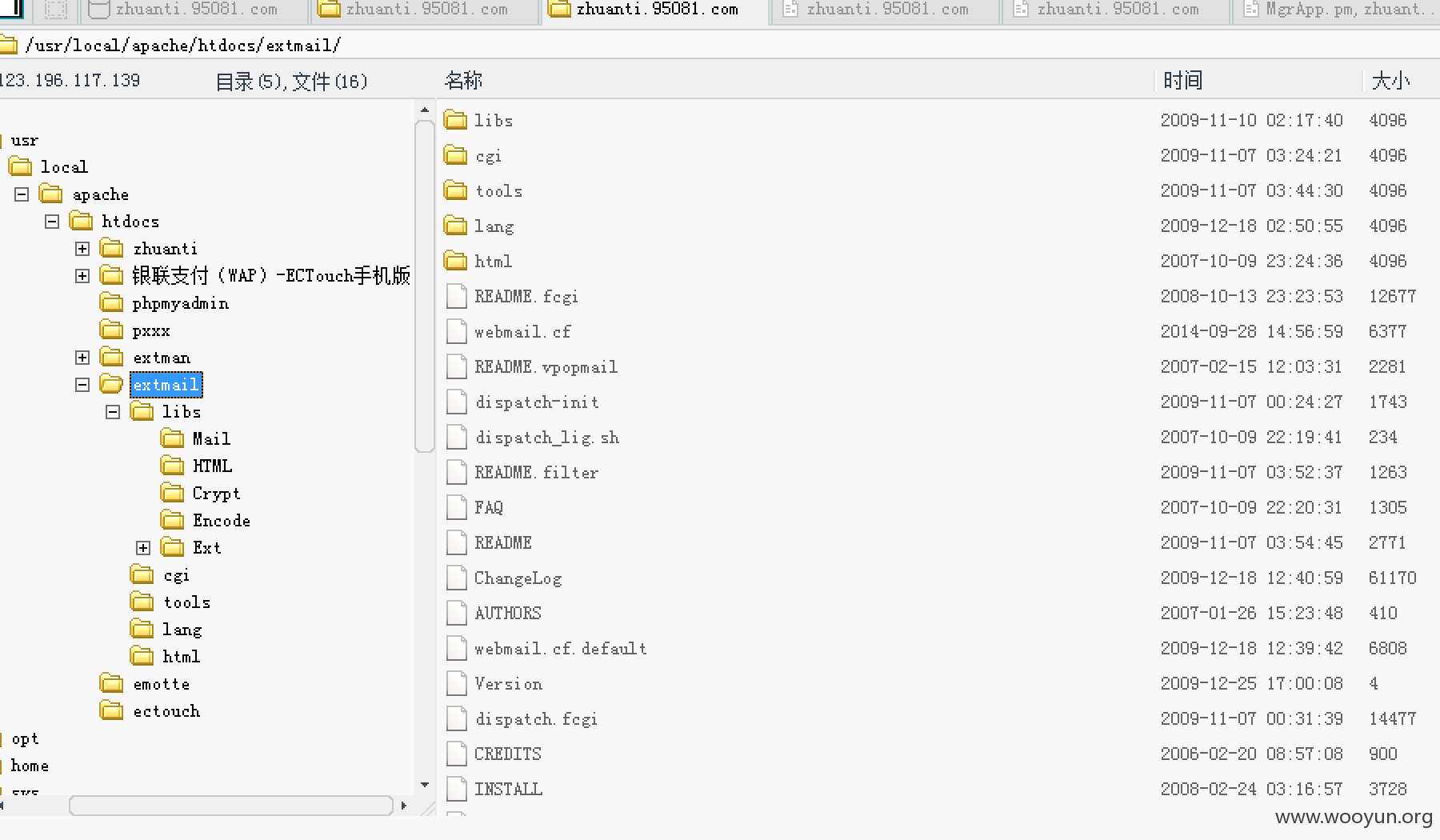The height and width of the screenshot is (840, 1440).
Task: Click the tree panel scroll down arrow
Action: click(424, 785)
